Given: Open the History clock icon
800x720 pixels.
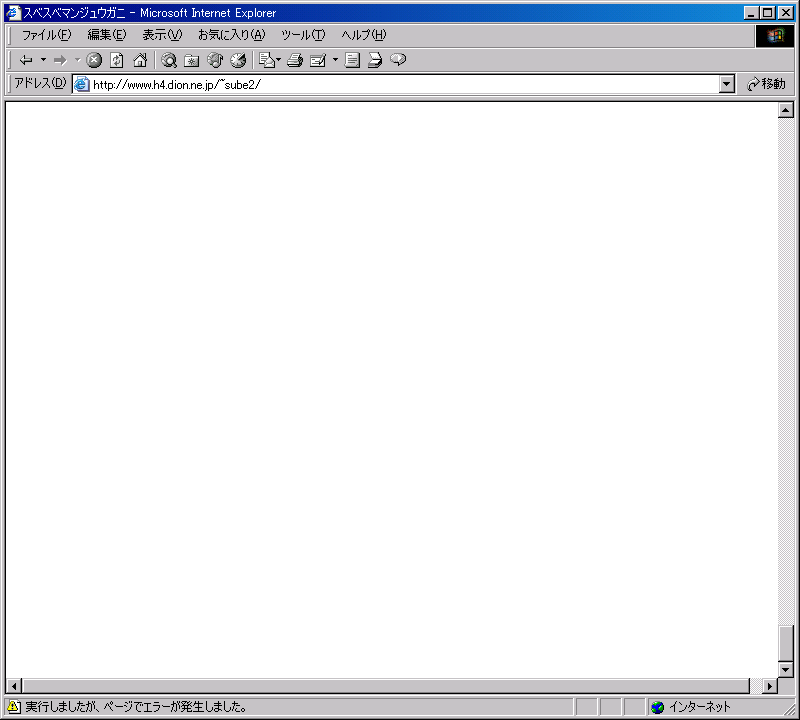Looking at the screenshot, I should click(238, 60).
